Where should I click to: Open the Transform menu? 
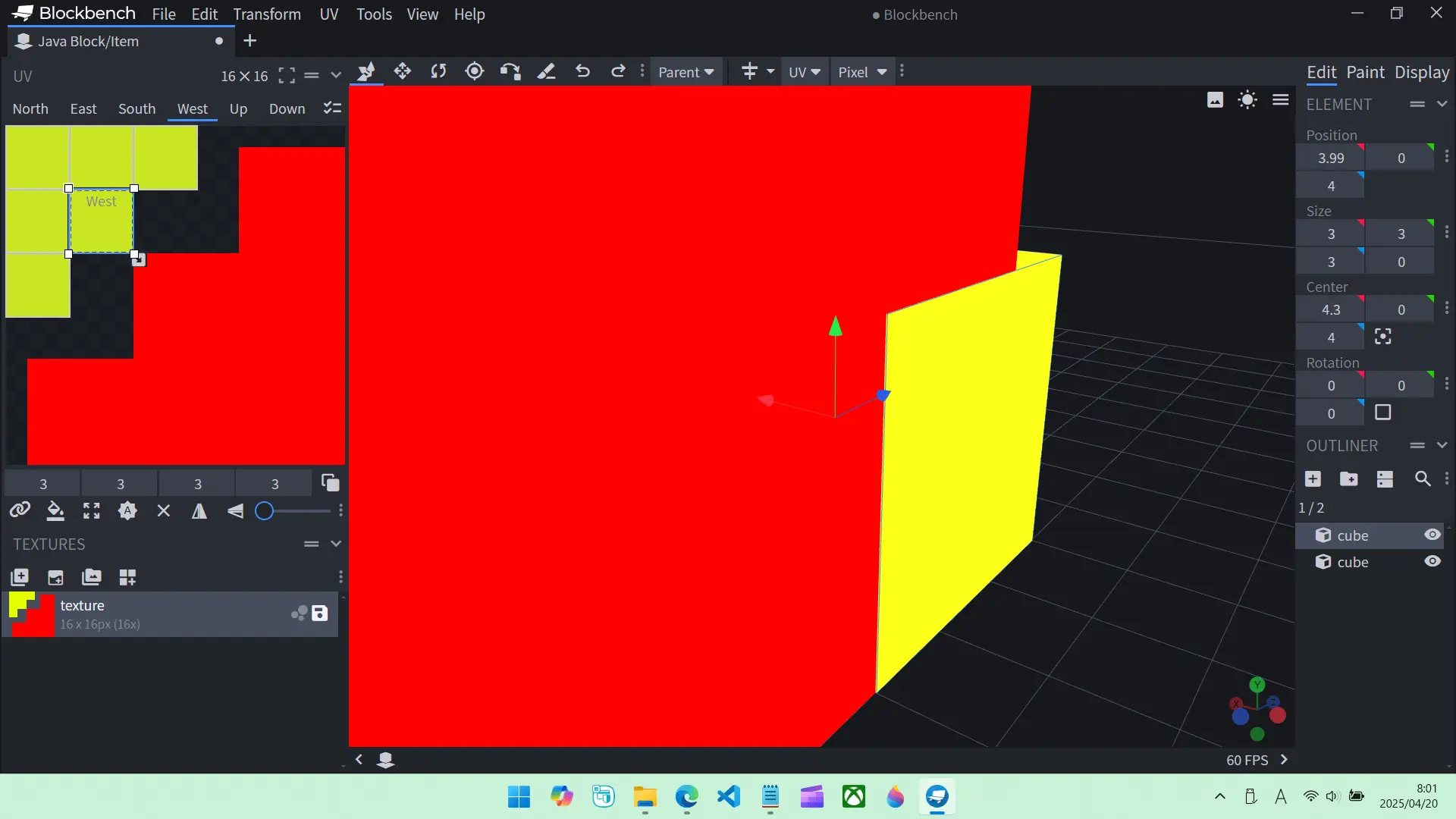pos(267,14)
